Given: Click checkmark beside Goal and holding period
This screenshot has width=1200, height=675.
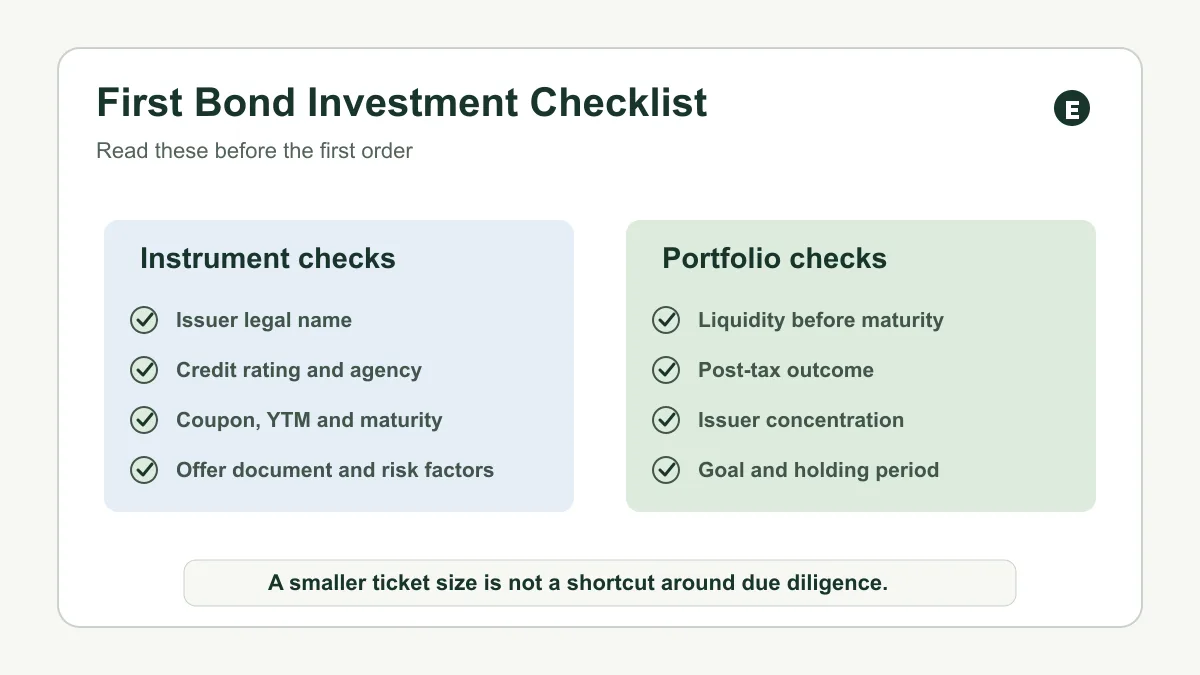Looking at the screenshot, I should click(x=666, y=470).
